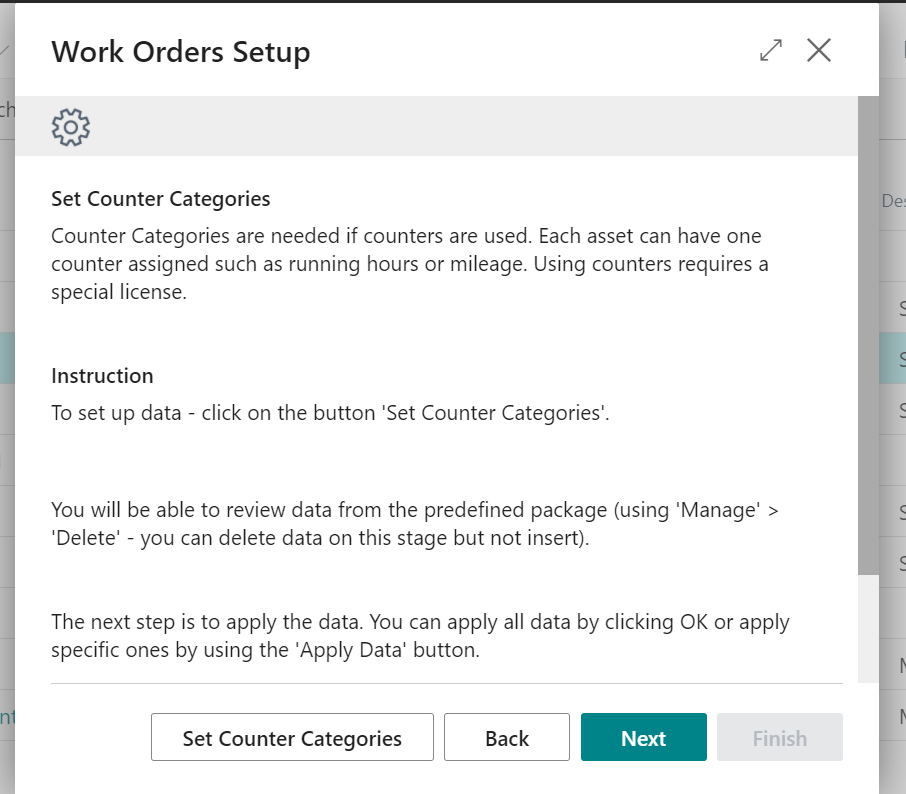Expand the dialog with the arrows icon
906x794 pixels.
[x=771, y=50]
